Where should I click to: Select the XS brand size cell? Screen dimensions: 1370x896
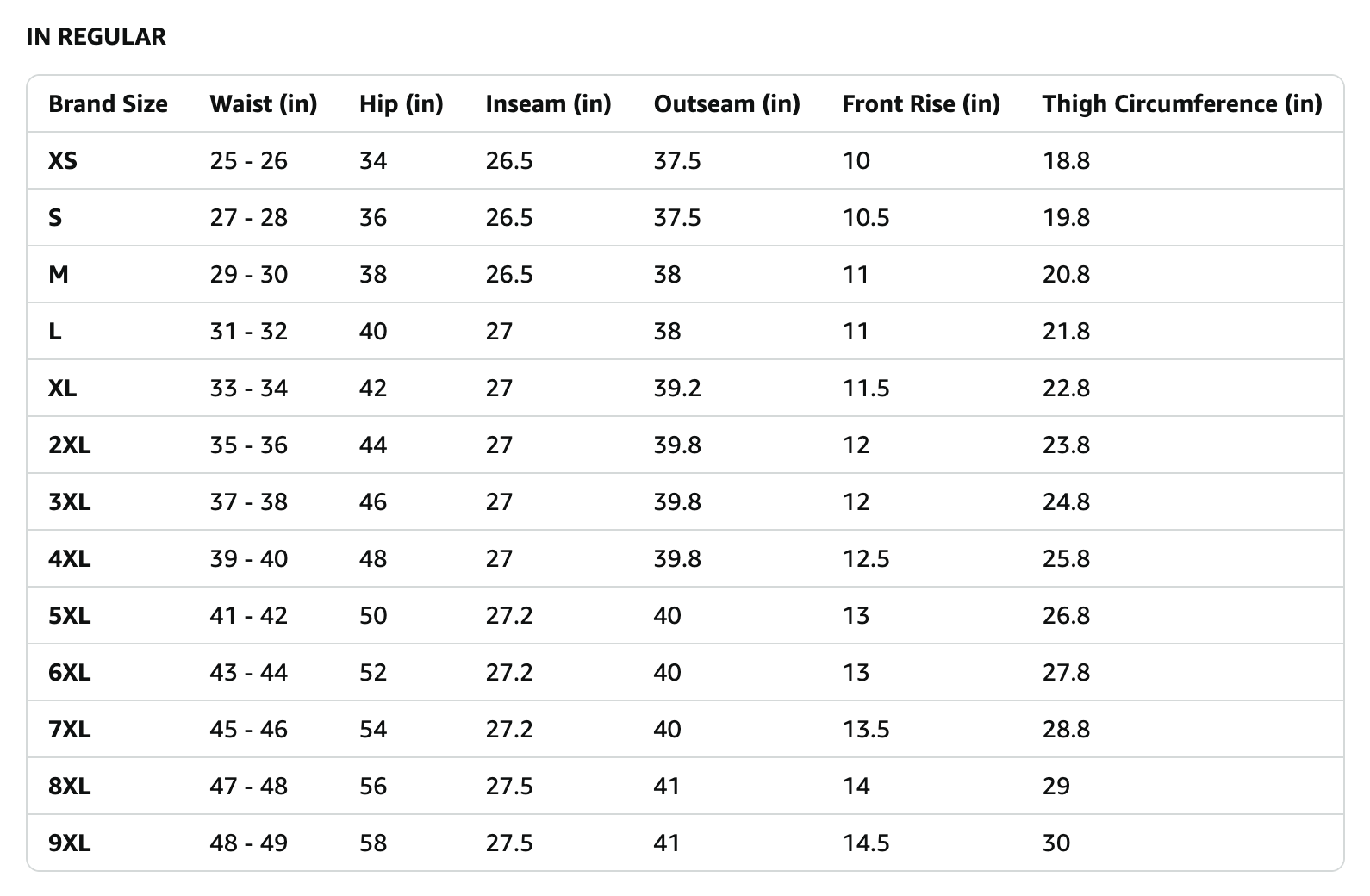tap(63, 161)
